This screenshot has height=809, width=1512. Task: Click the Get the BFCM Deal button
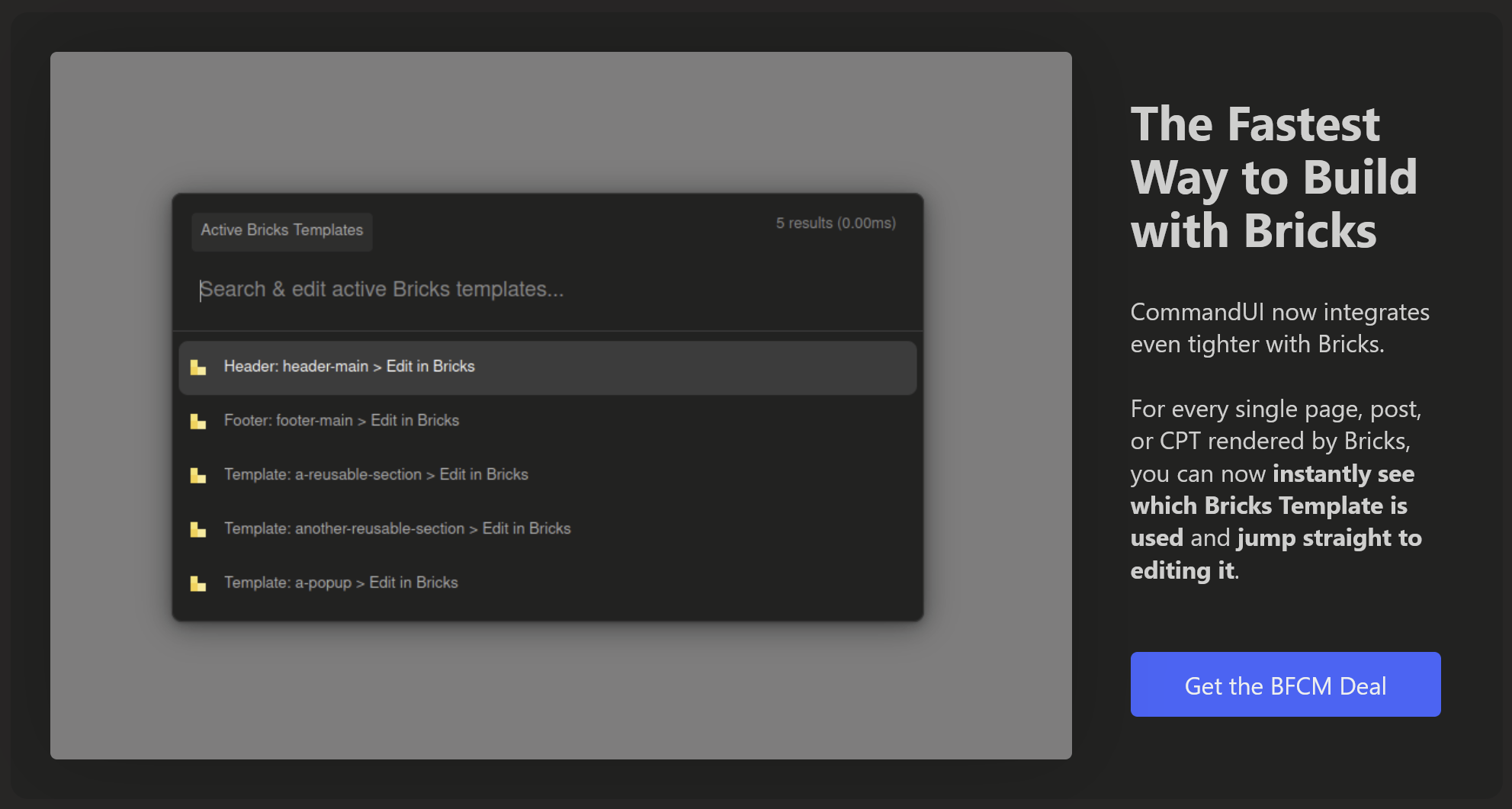tap(1285, 685)
